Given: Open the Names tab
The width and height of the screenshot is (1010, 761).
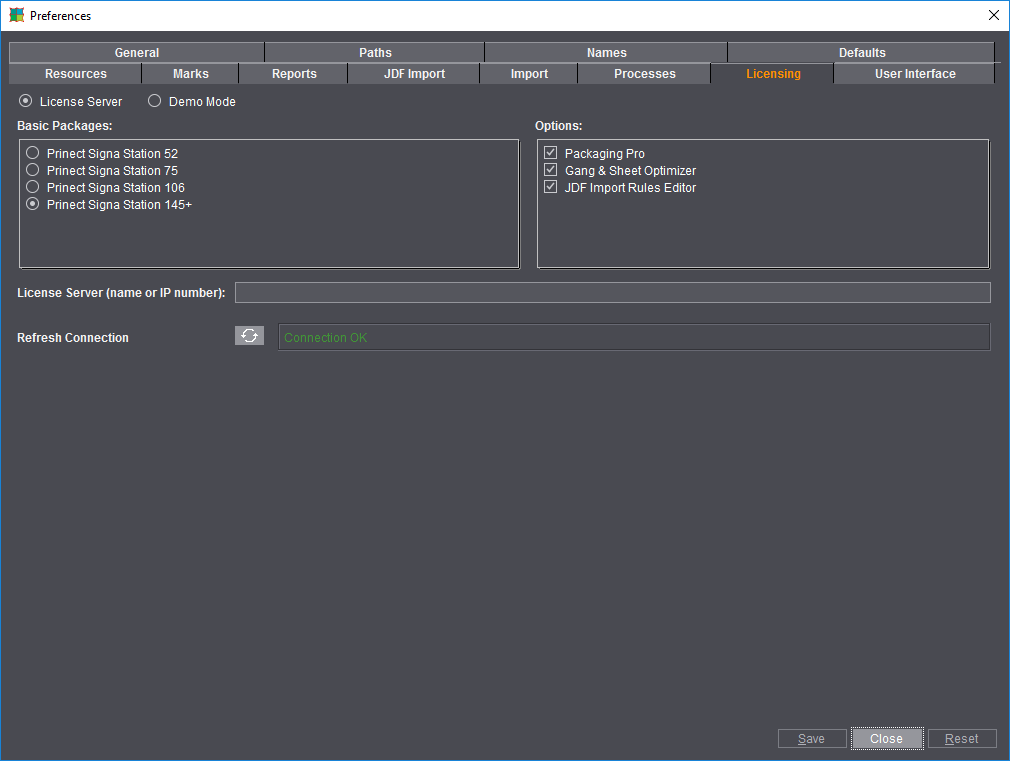Looking at the screenshot, I should pyautogui.click(x=606, y=52).
